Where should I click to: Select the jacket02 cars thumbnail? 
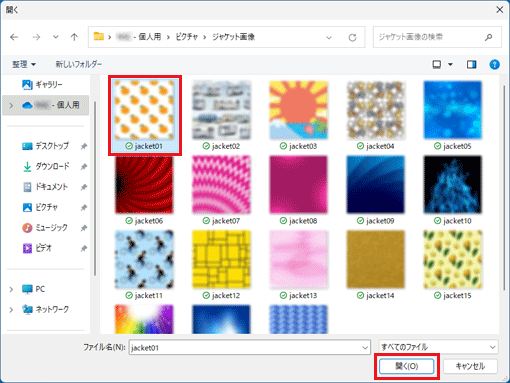221,110
